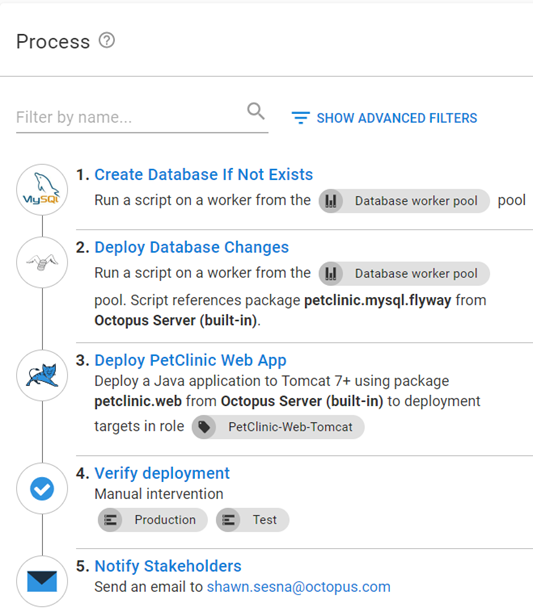
Task: Click the Manual intervention description
Action: click(x=159, y=494)
